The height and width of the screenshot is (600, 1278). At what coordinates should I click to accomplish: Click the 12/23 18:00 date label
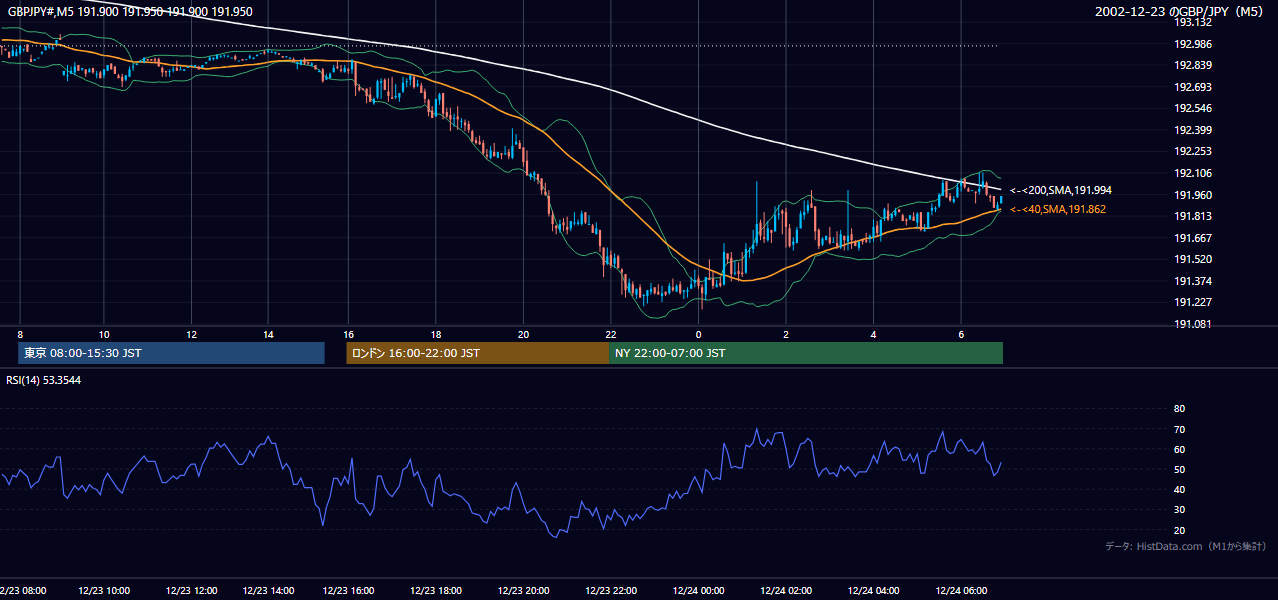coord(437,591)
